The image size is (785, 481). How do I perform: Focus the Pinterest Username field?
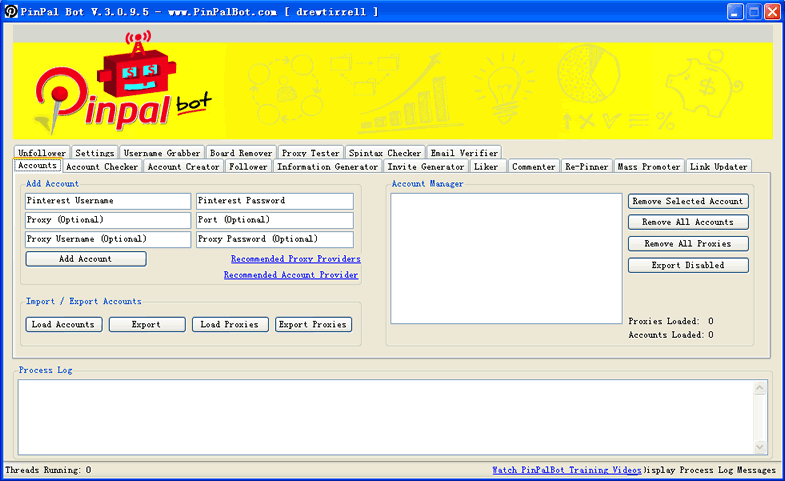pyautogui.click(x=108, y=201)
